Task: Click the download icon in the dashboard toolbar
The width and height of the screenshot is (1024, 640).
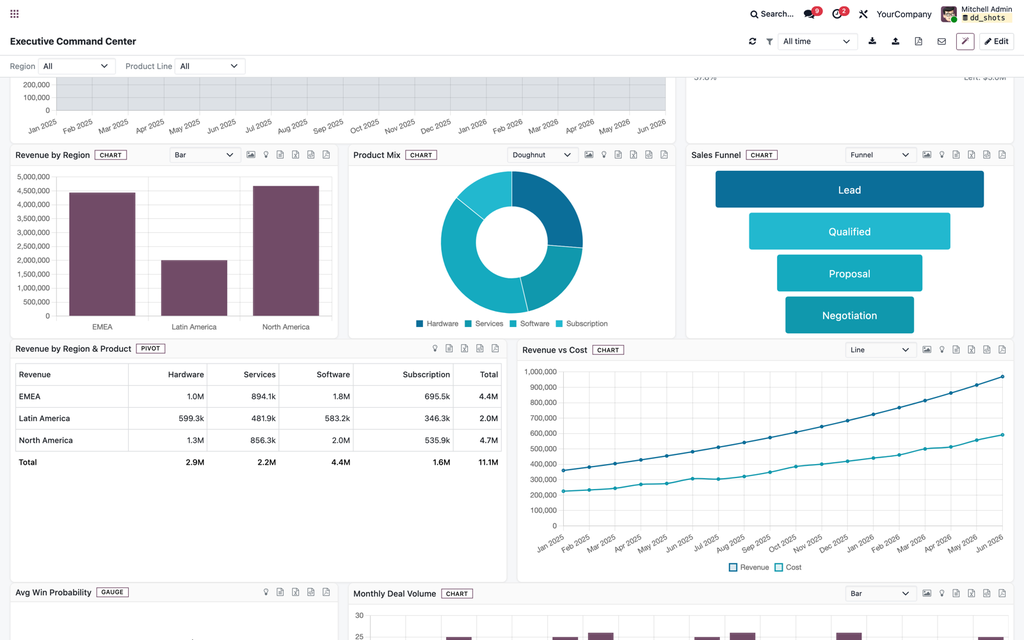Action: click(872, 41)
